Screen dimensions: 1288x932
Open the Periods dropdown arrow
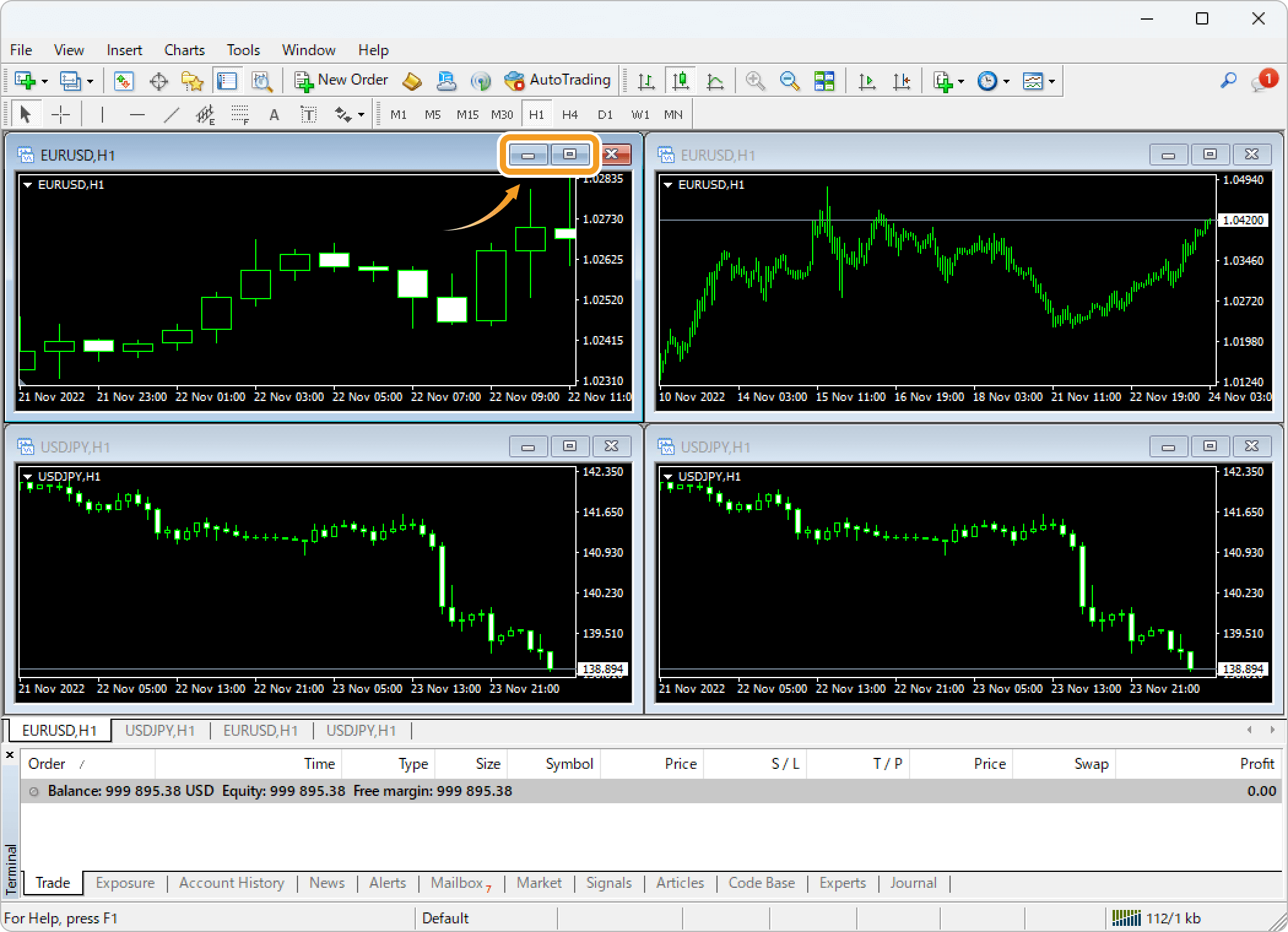(1006, 82)
